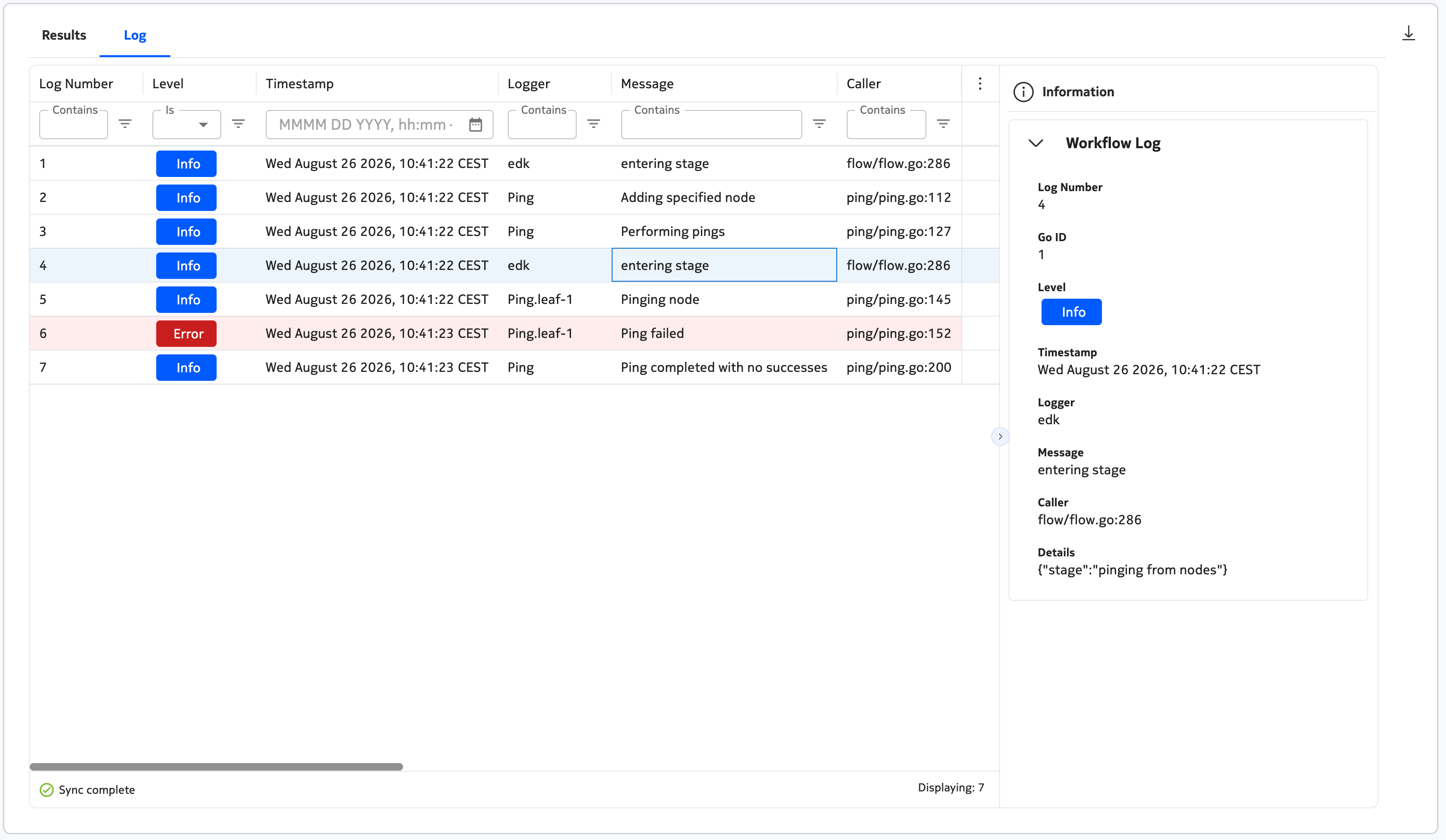Click caller cell 'ping/ping.go:145'

pyautogui.click(x=899, y=300)
